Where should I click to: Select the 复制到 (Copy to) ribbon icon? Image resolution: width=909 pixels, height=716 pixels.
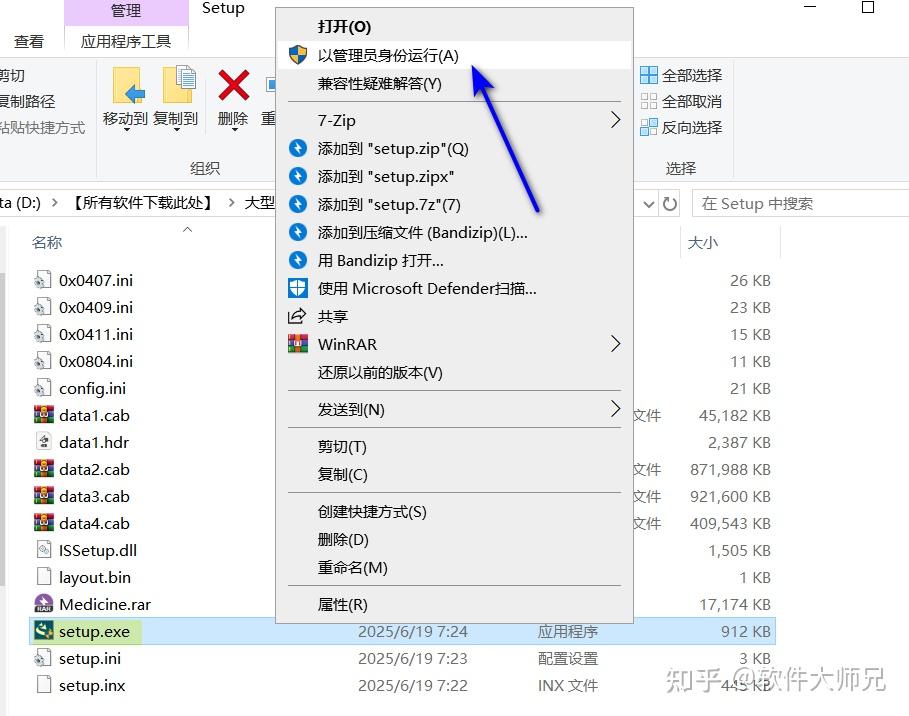click(176, 88)
